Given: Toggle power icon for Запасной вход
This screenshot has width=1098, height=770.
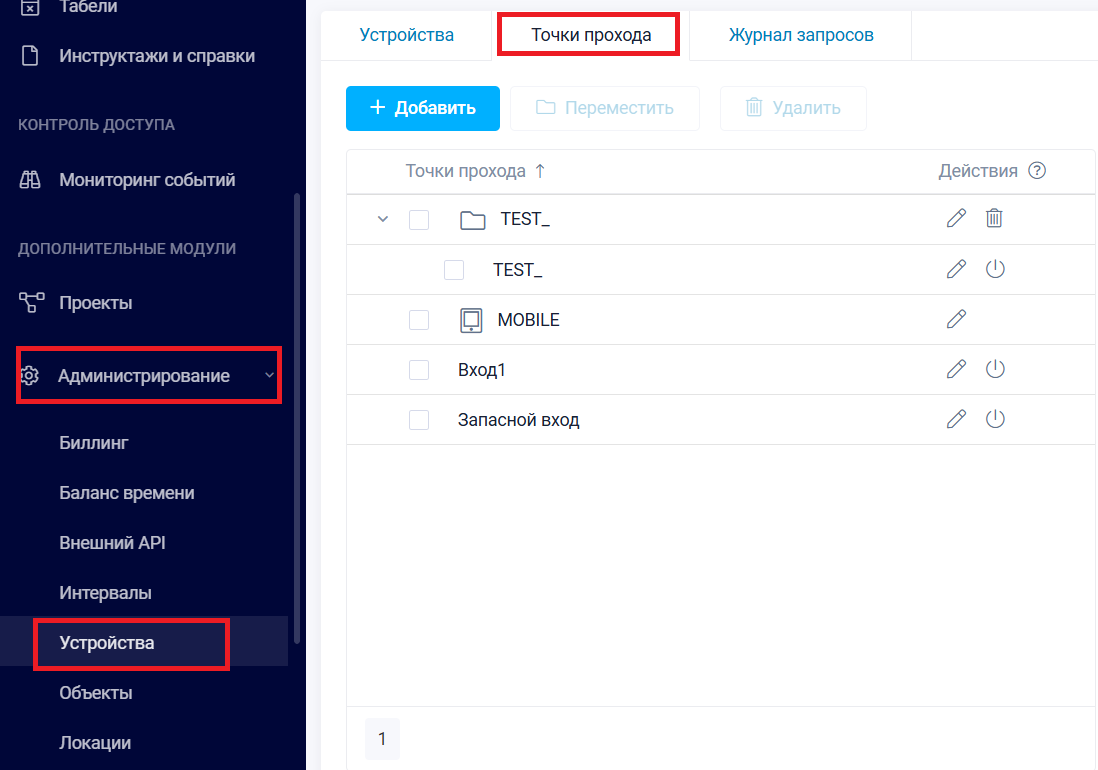Looking at the screenshot, I should pos(994,419).
